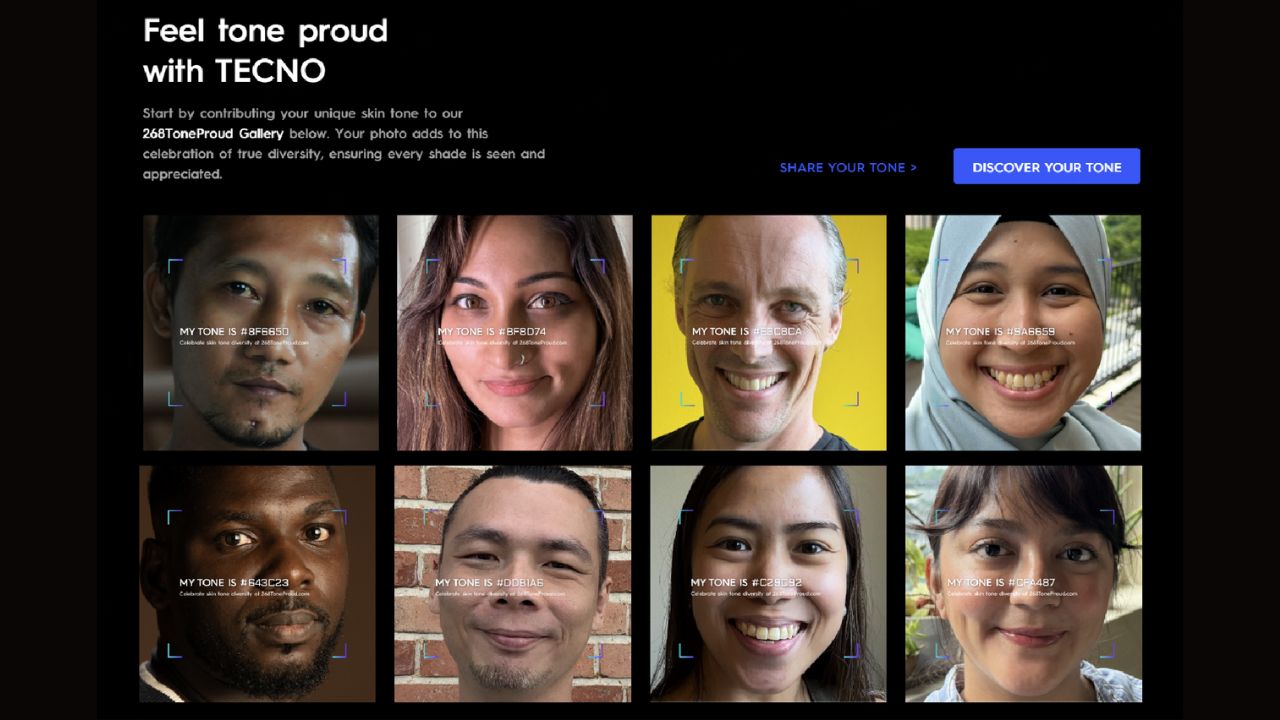Open the yellow-background smiling man photo
Viewport: 1280px width, 720px height.
(769, 333)
